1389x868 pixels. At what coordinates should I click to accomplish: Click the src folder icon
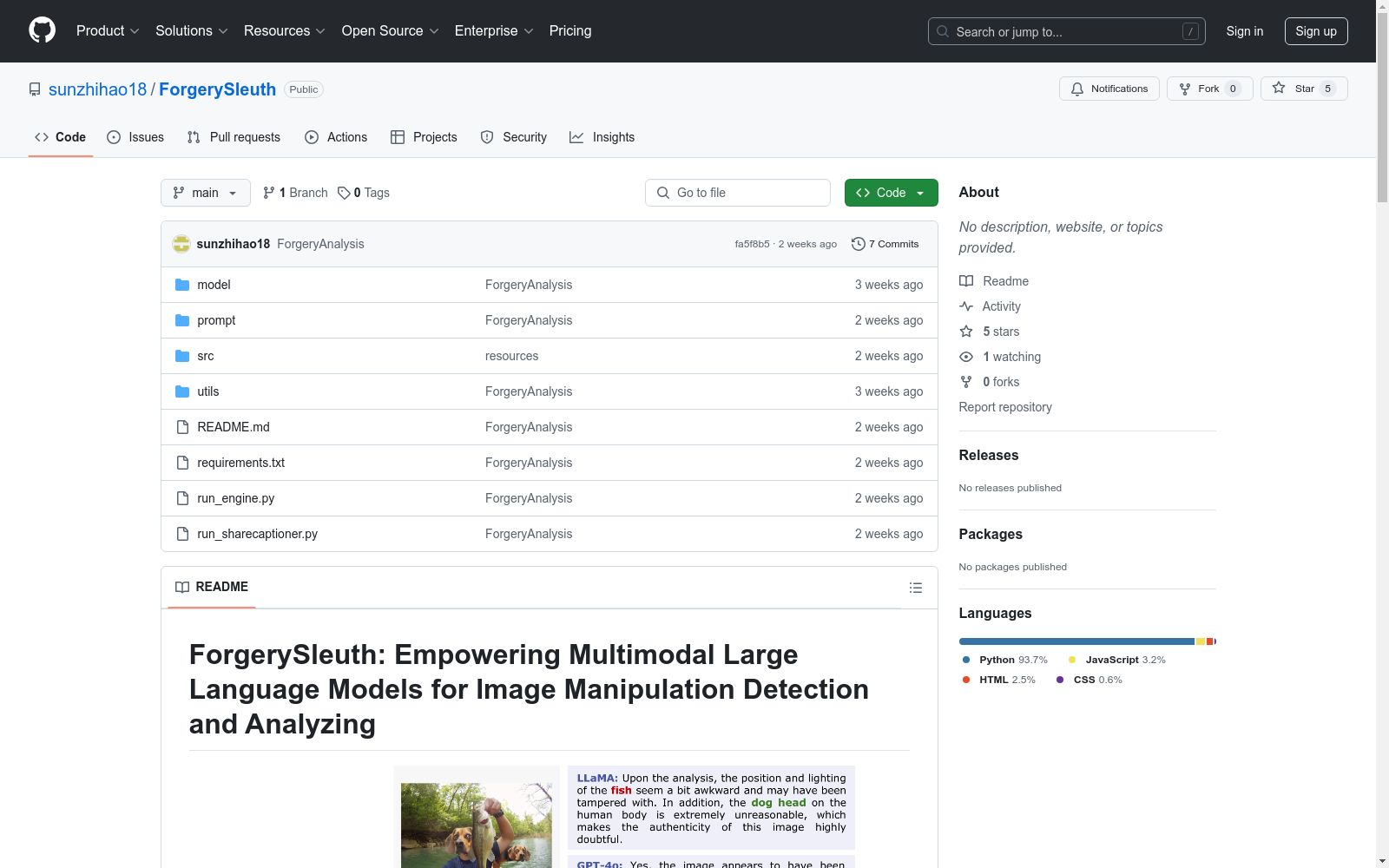pos(182,356)
